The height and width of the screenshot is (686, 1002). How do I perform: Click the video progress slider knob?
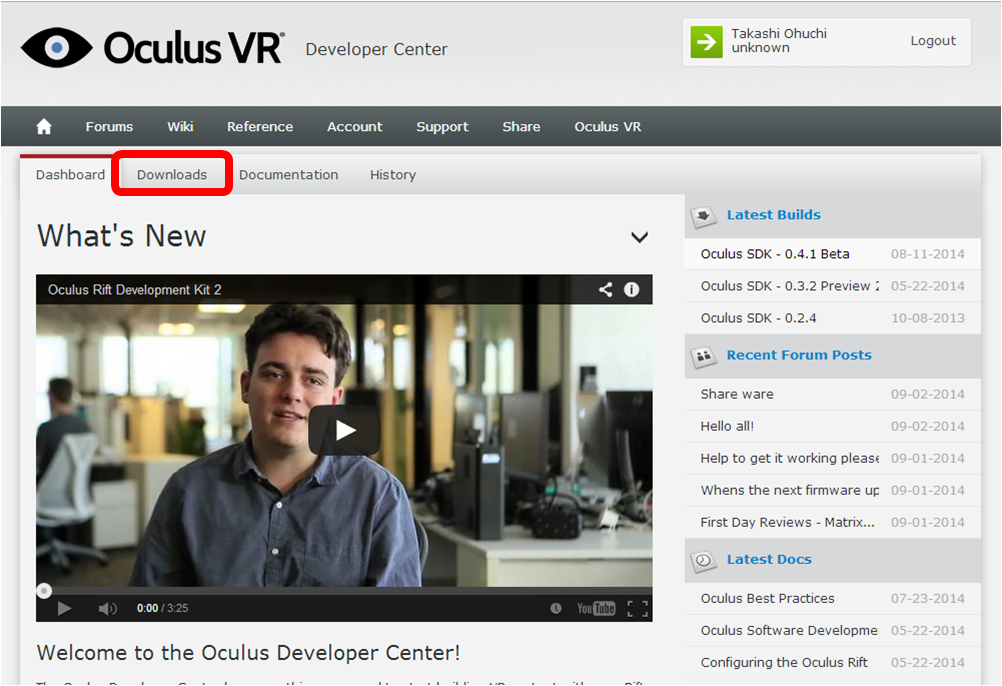pos(43,591)
